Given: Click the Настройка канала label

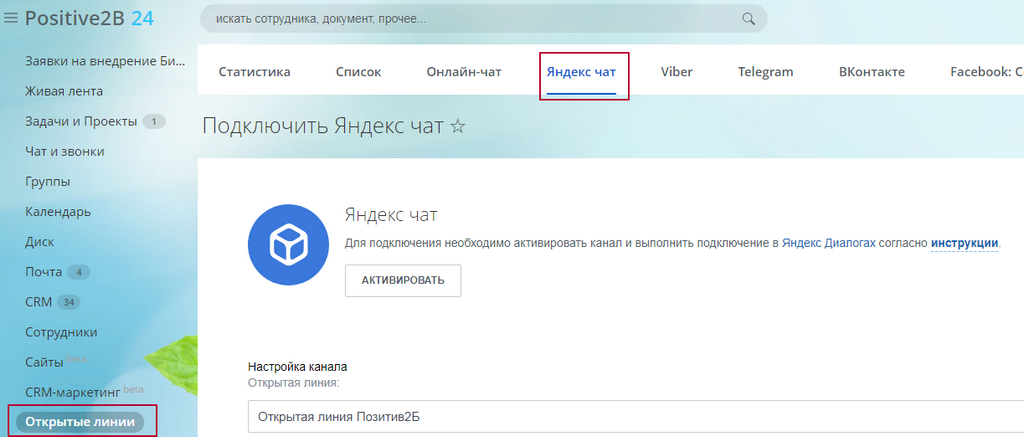Looking at the screenshot, I should [x=297, y=367].
